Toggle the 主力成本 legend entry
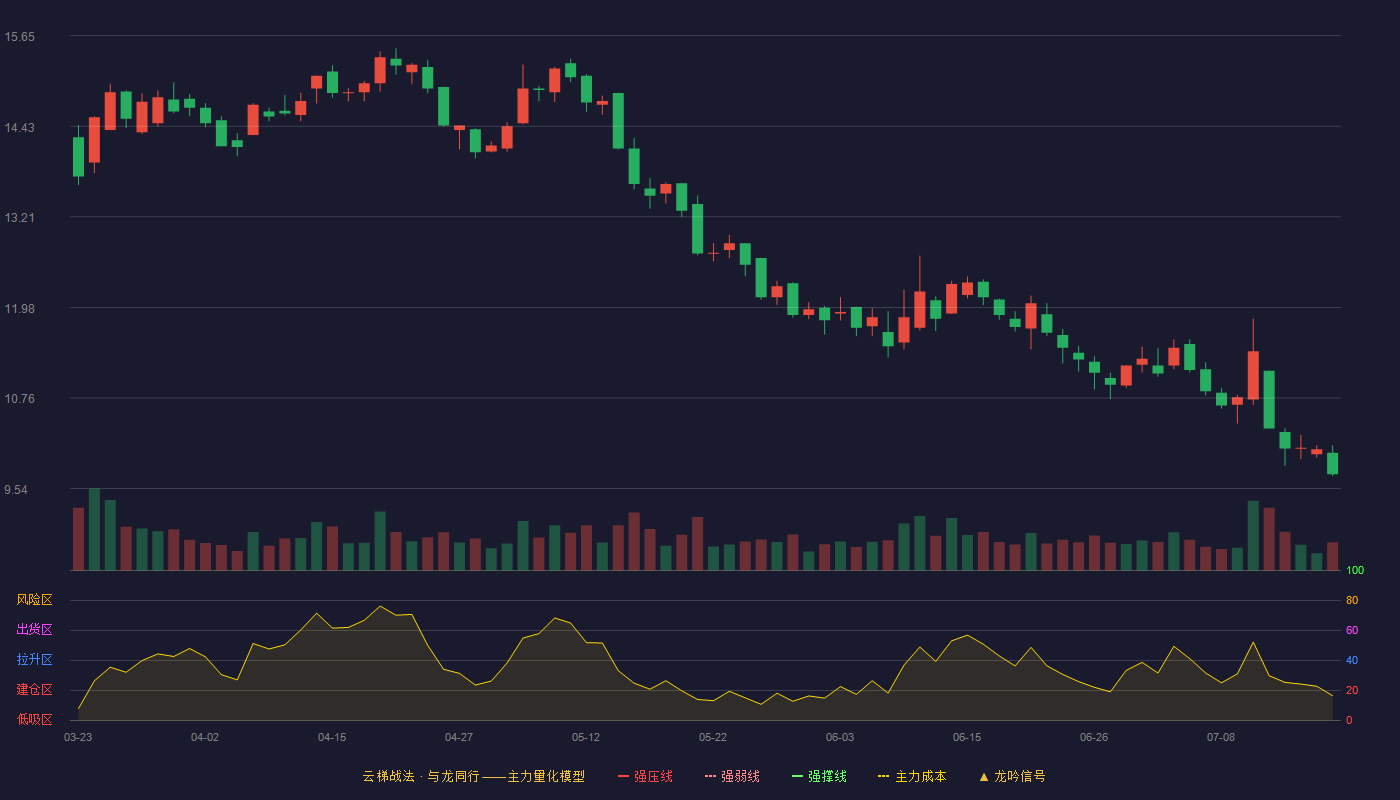This screenshot has width=1400, height=800. tap(912, 776)
